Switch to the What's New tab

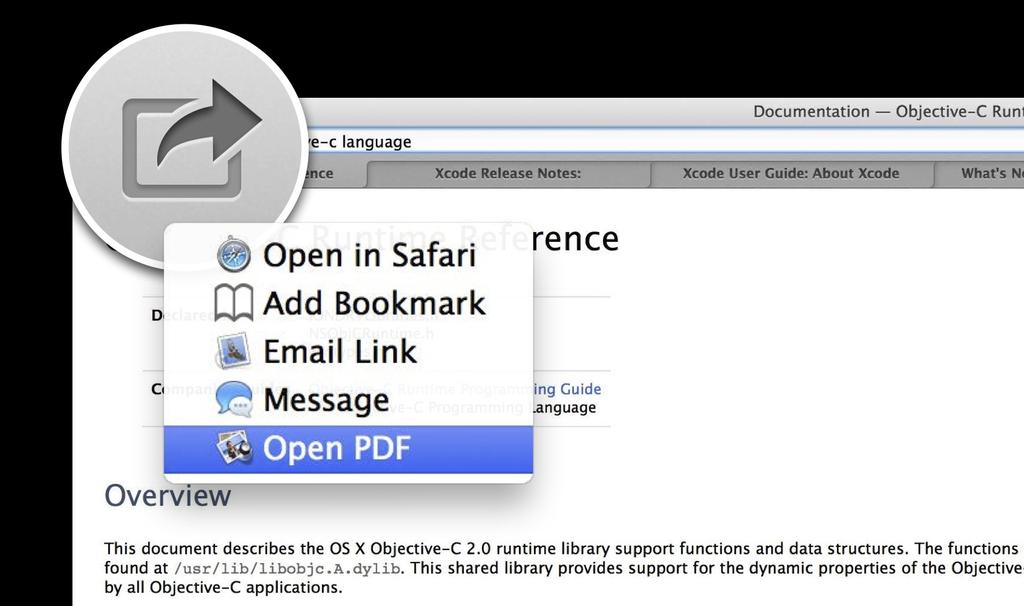pos(979,174)
